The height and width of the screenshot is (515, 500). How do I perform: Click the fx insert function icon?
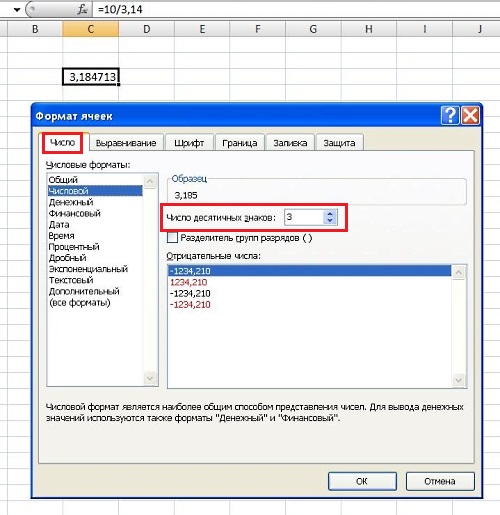pyautogui.click(x=82, y=10)
